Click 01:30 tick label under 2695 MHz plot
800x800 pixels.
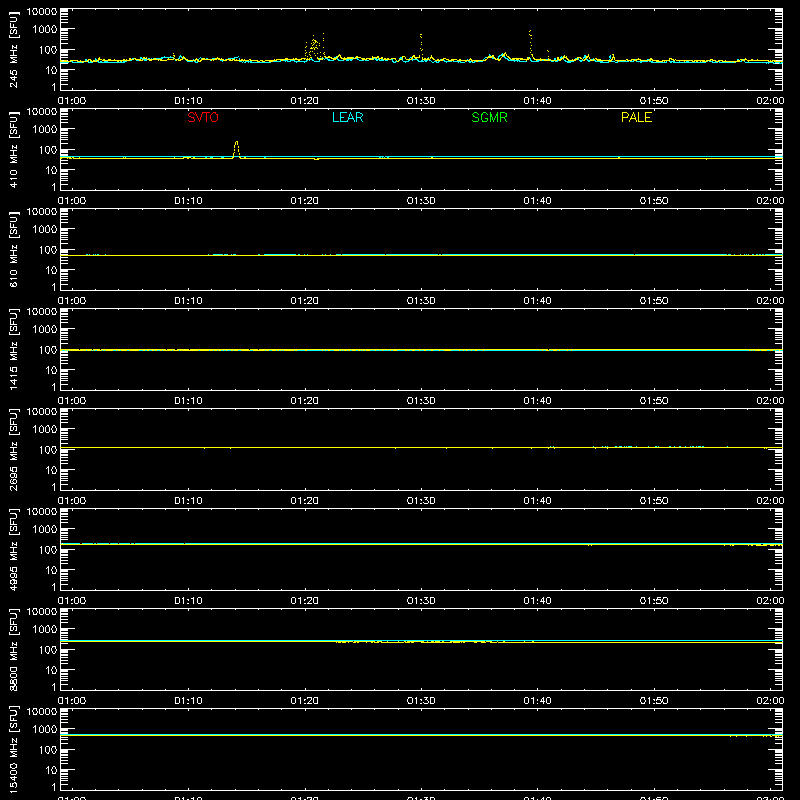(421, 501)
